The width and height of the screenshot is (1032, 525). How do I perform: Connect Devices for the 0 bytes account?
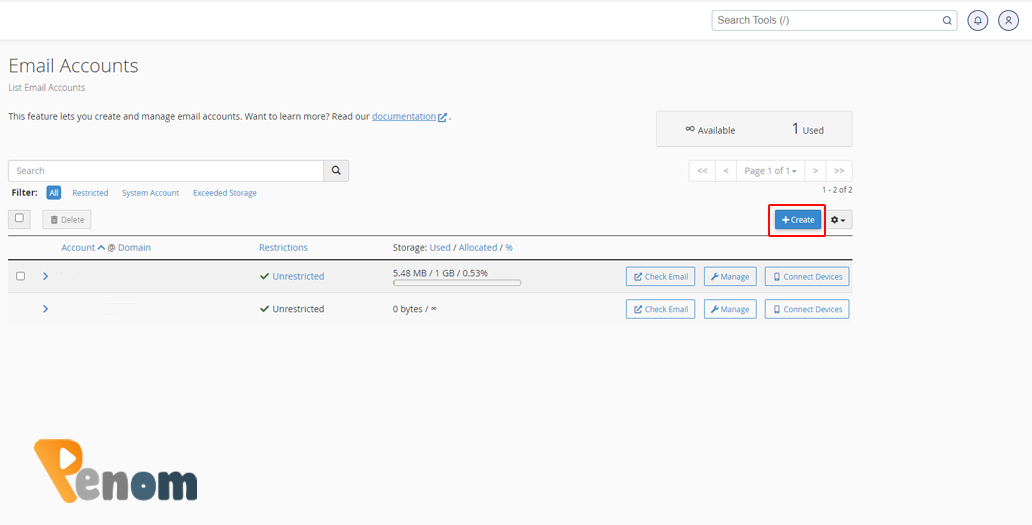807,309
